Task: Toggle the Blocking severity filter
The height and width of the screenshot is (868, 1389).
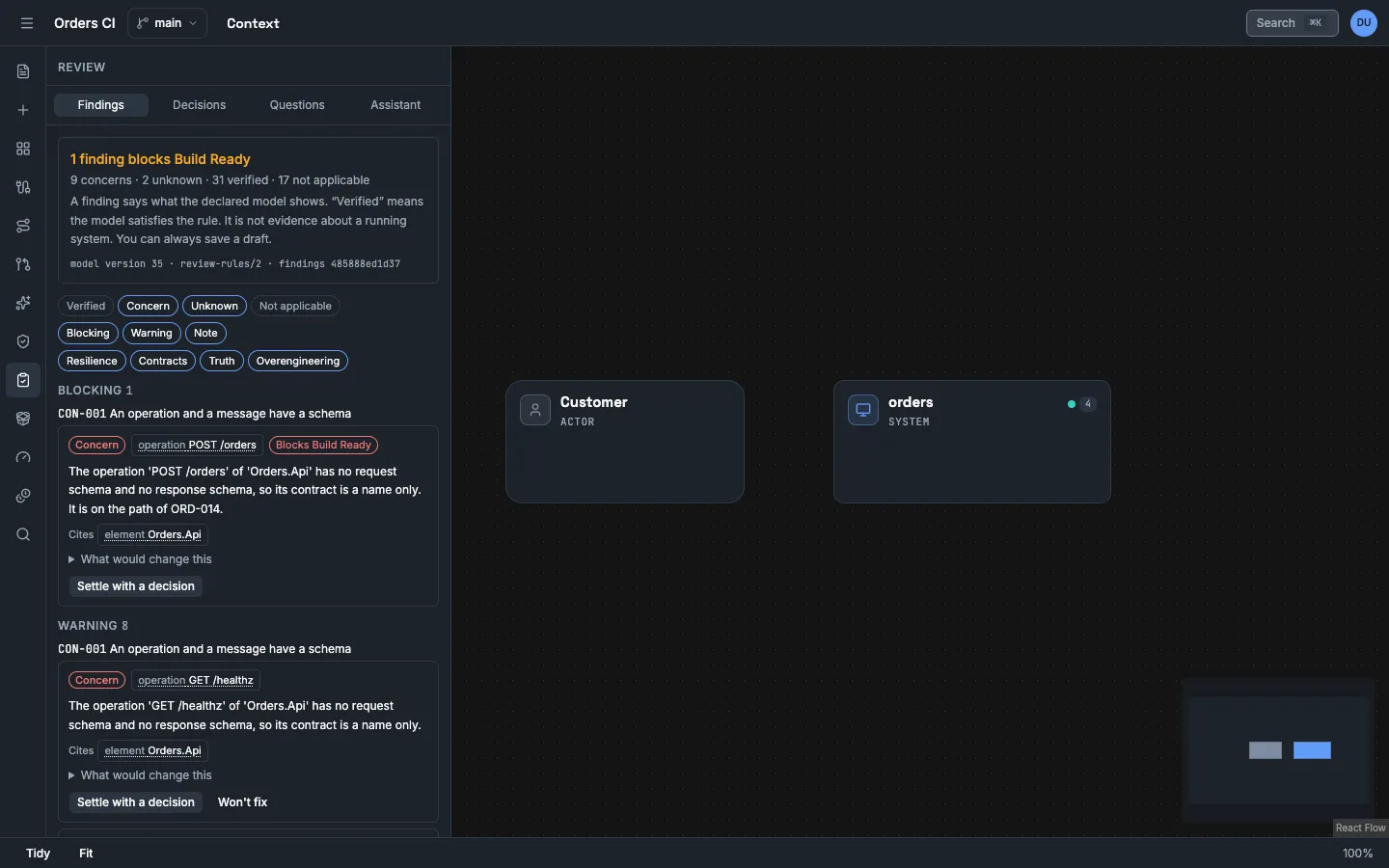Action: [x=88, y=333]
